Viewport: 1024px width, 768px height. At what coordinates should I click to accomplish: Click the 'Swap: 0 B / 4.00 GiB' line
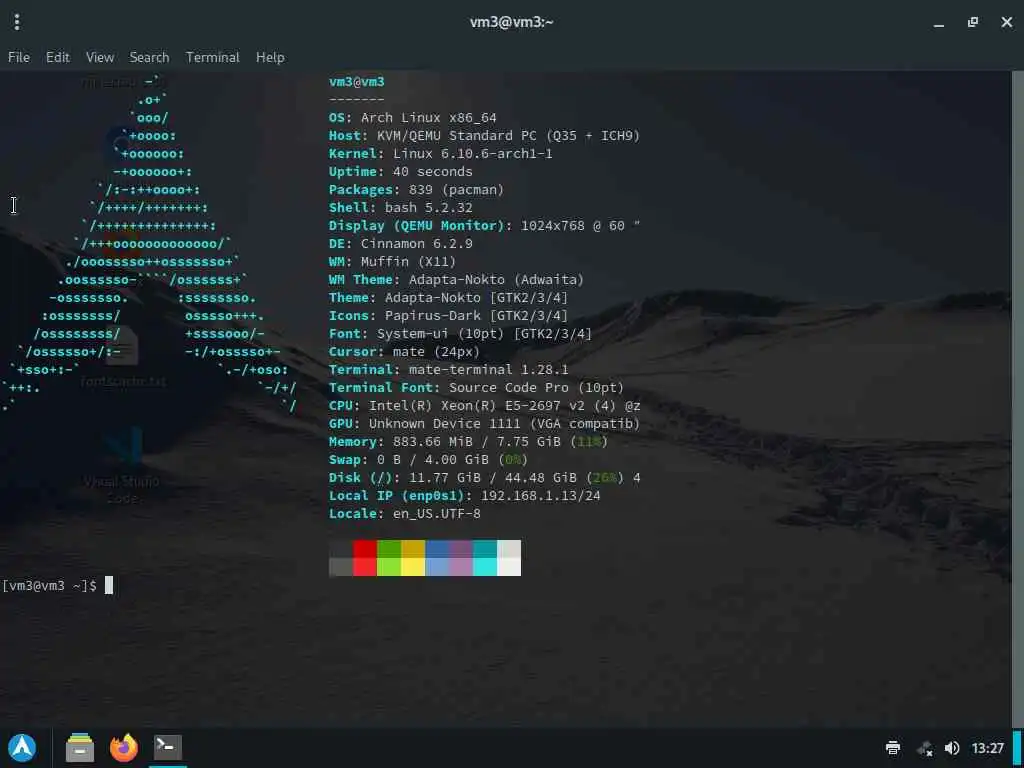(428, 459)
